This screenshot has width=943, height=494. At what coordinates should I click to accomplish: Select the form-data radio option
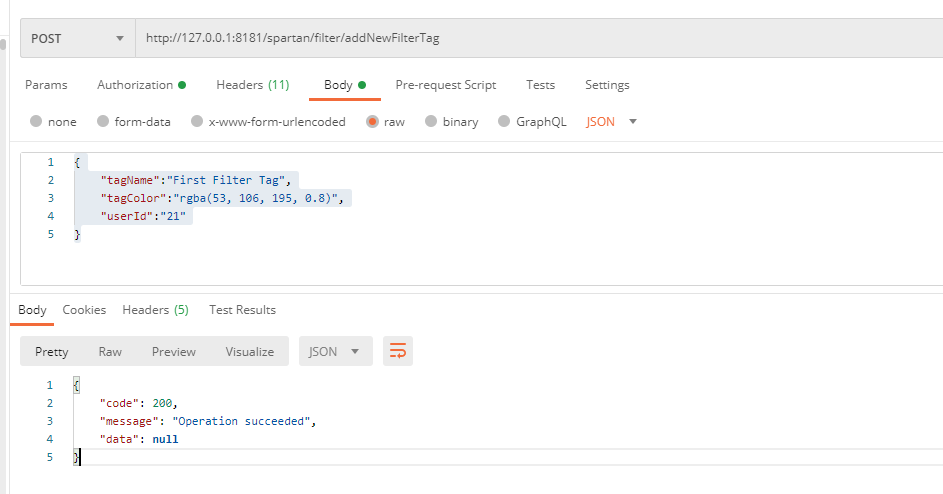[103, 122]
